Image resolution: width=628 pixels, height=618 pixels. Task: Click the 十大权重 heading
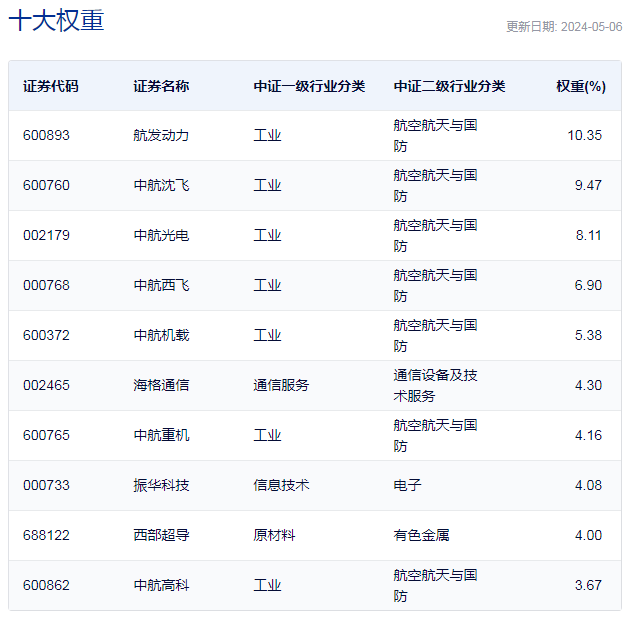(x=56, y=20)
